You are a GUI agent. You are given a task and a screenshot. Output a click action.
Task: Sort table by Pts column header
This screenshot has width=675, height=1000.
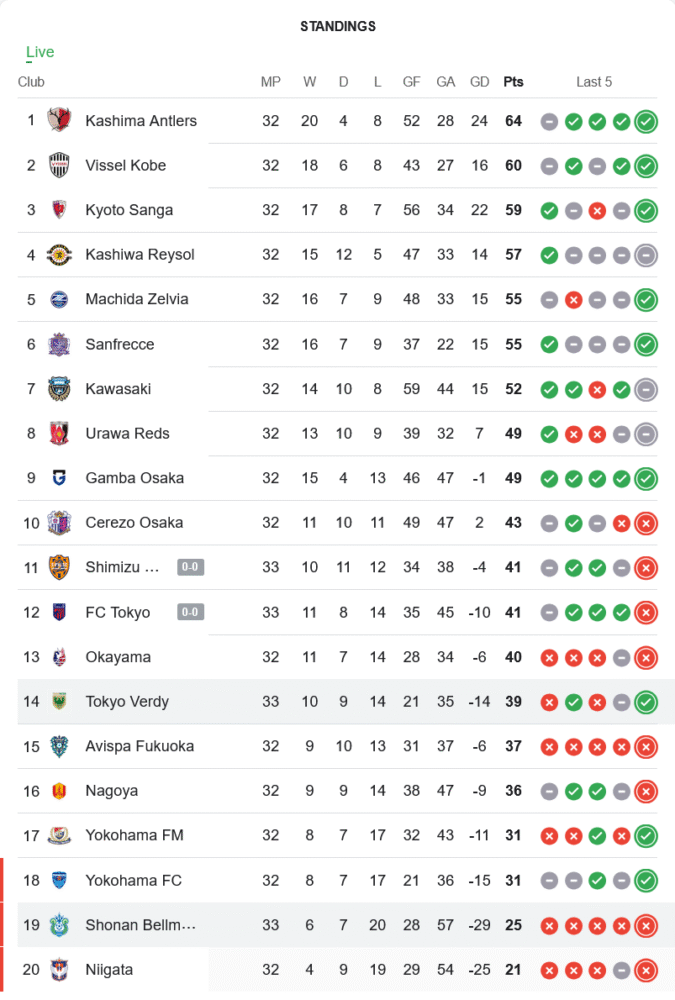point(513,82)
